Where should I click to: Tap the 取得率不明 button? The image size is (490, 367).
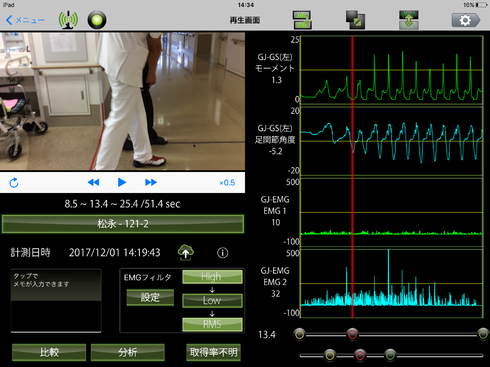click(x=213, y=352)
